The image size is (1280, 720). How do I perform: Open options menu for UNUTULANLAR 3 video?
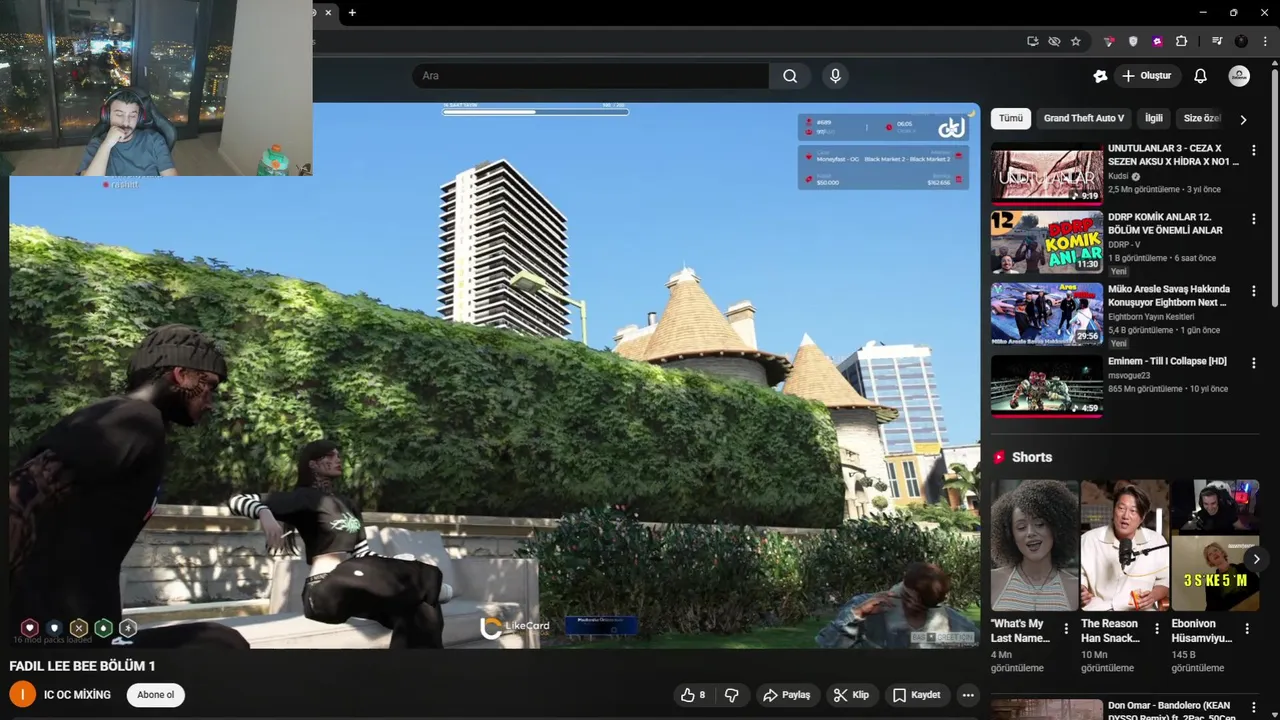[1253, 150]
